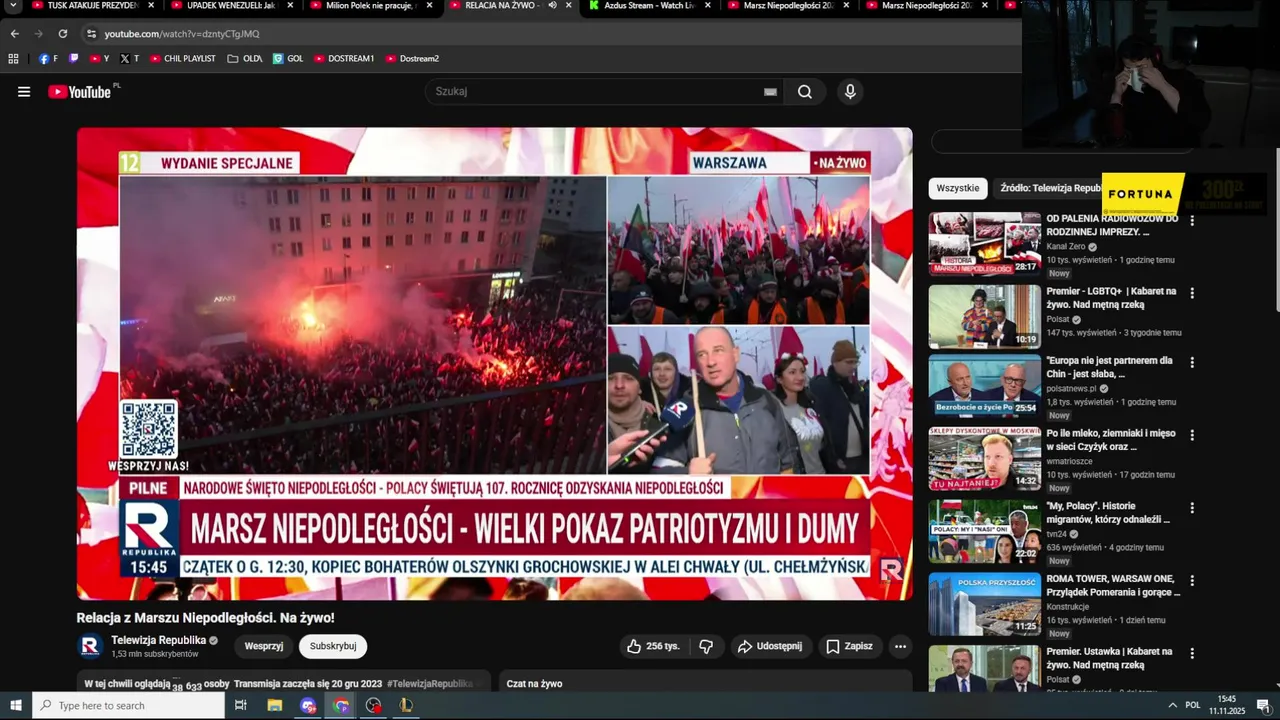The height and width of the screenshot is (720, 1280).
Task: Open Telewizja Republika channel name link
Action: [x=159, y=640]
